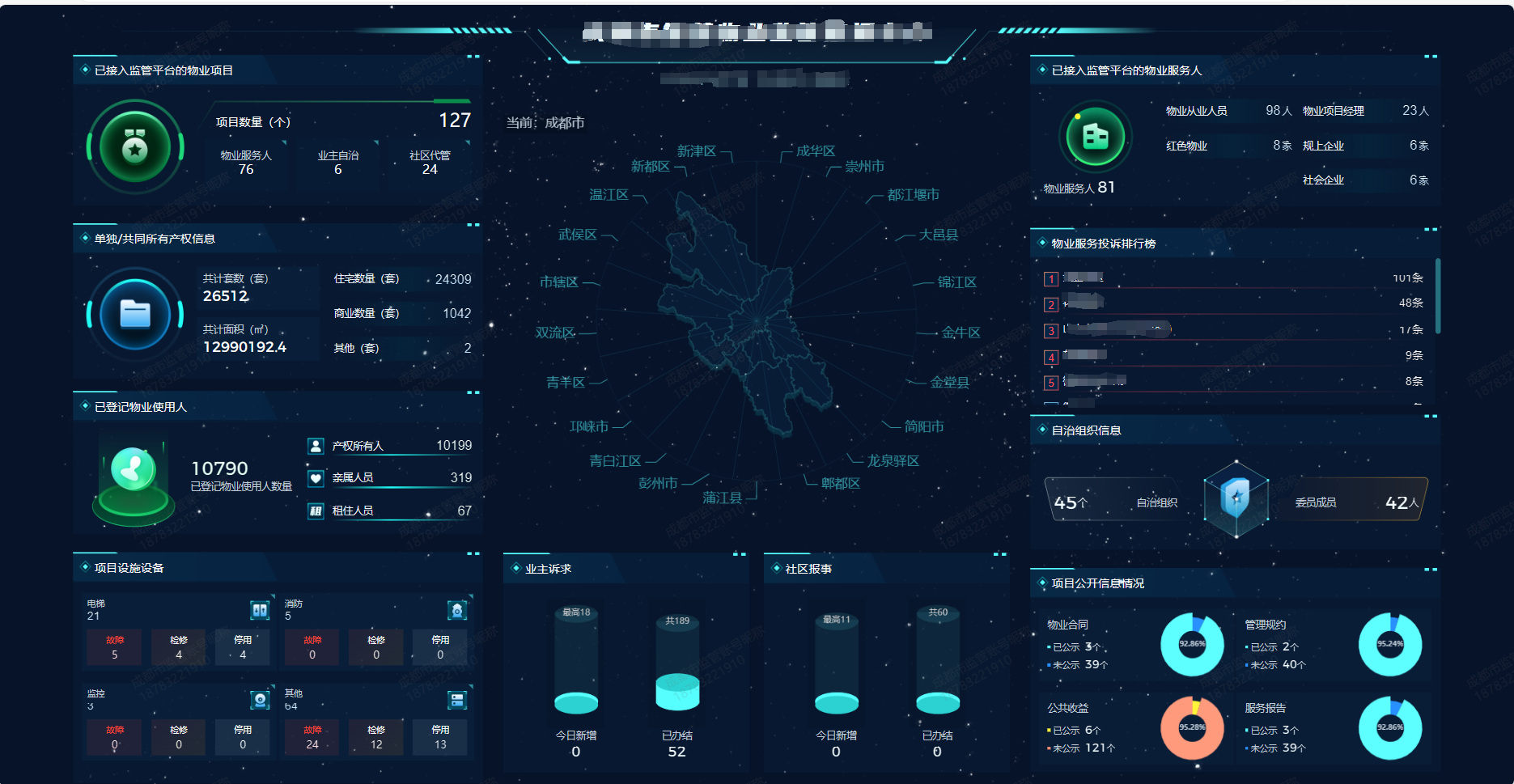Click the hexagon shield icon in 自治组织信息
Image resolution: width=1514 pixels, height=784 pixels.
coord(1236,498)
